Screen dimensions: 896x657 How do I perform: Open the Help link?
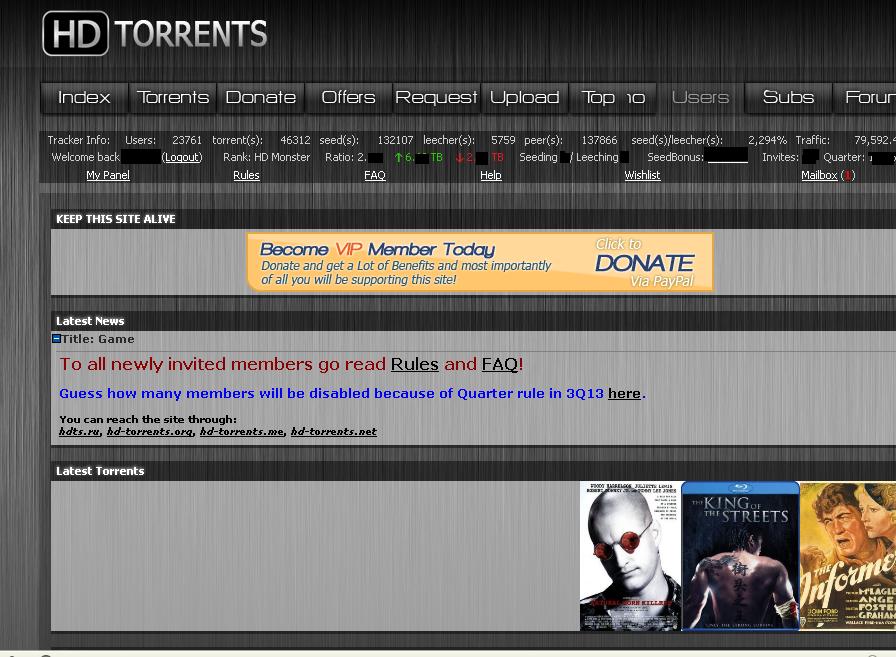(x=491, y=175)
